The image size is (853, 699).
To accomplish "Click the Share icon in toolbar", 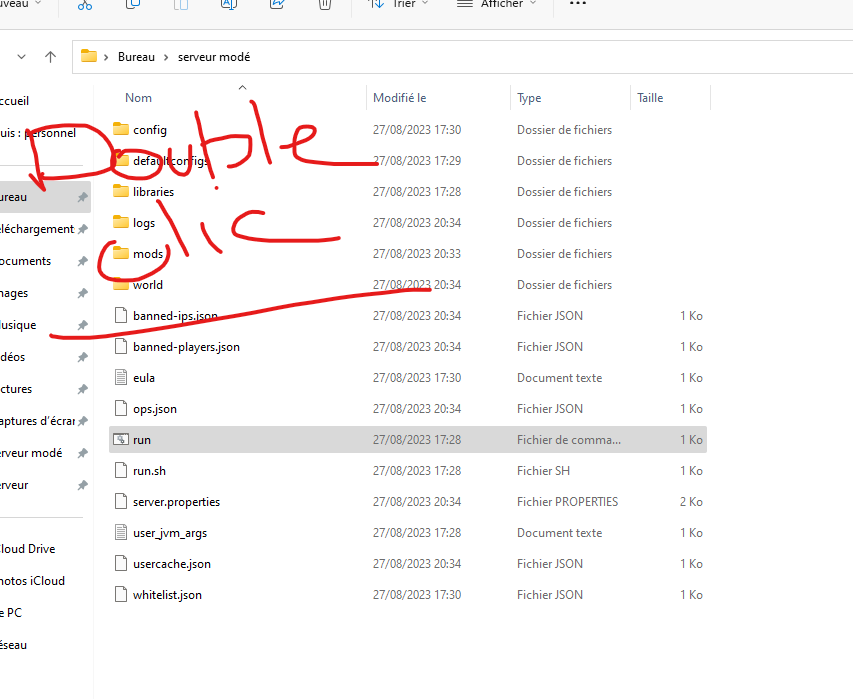I will click(x=277, y=4).
